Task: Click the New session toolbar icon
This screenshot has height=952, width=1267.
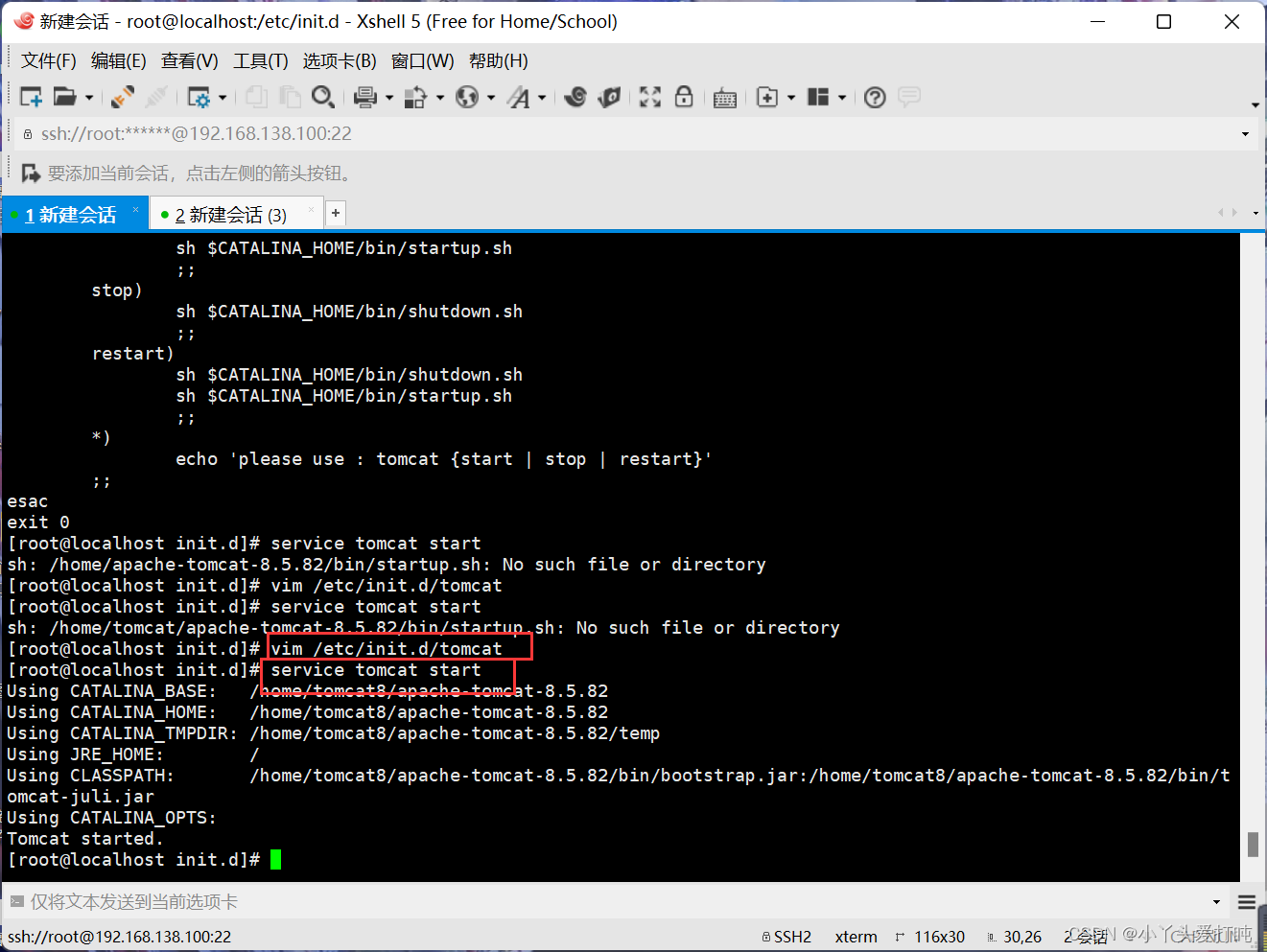Action: [x=31, y=97]
